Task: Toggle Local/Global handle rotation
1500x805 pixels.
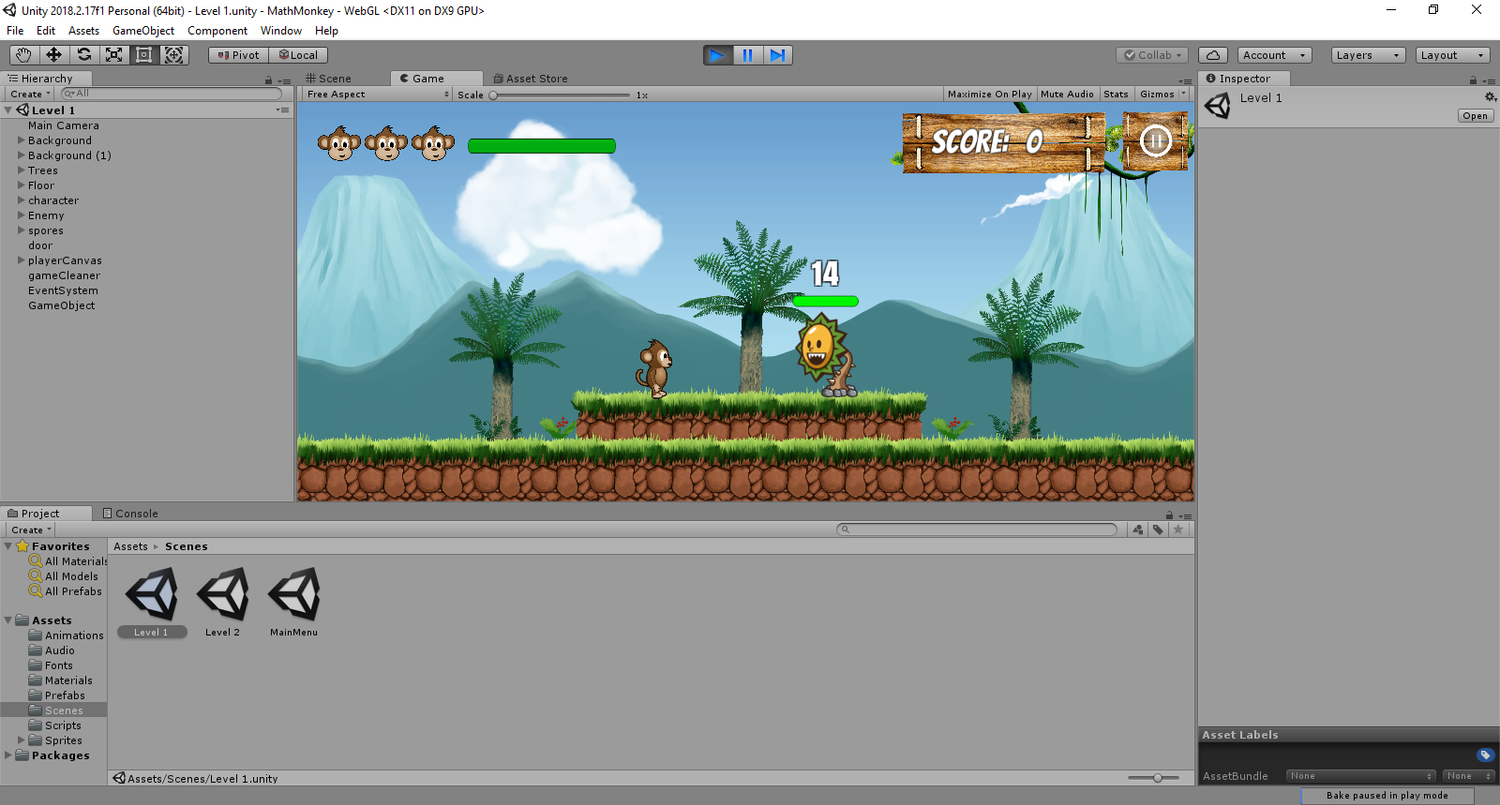Action: click(x=298, y=55)
